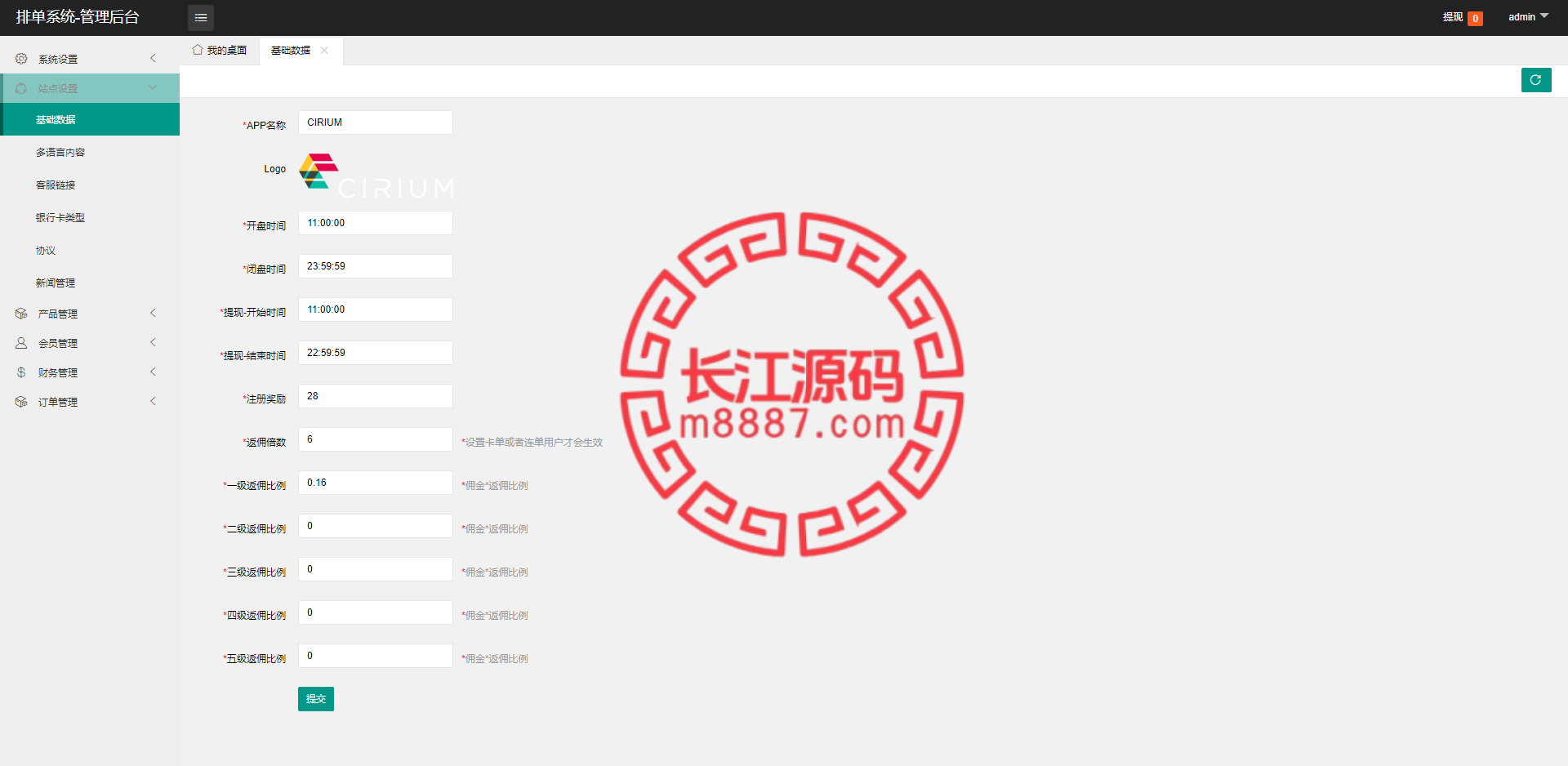Screen dimensions: 1568x766
Task: Click the 一级返佣比例 input field
Action: click(376, 483)
